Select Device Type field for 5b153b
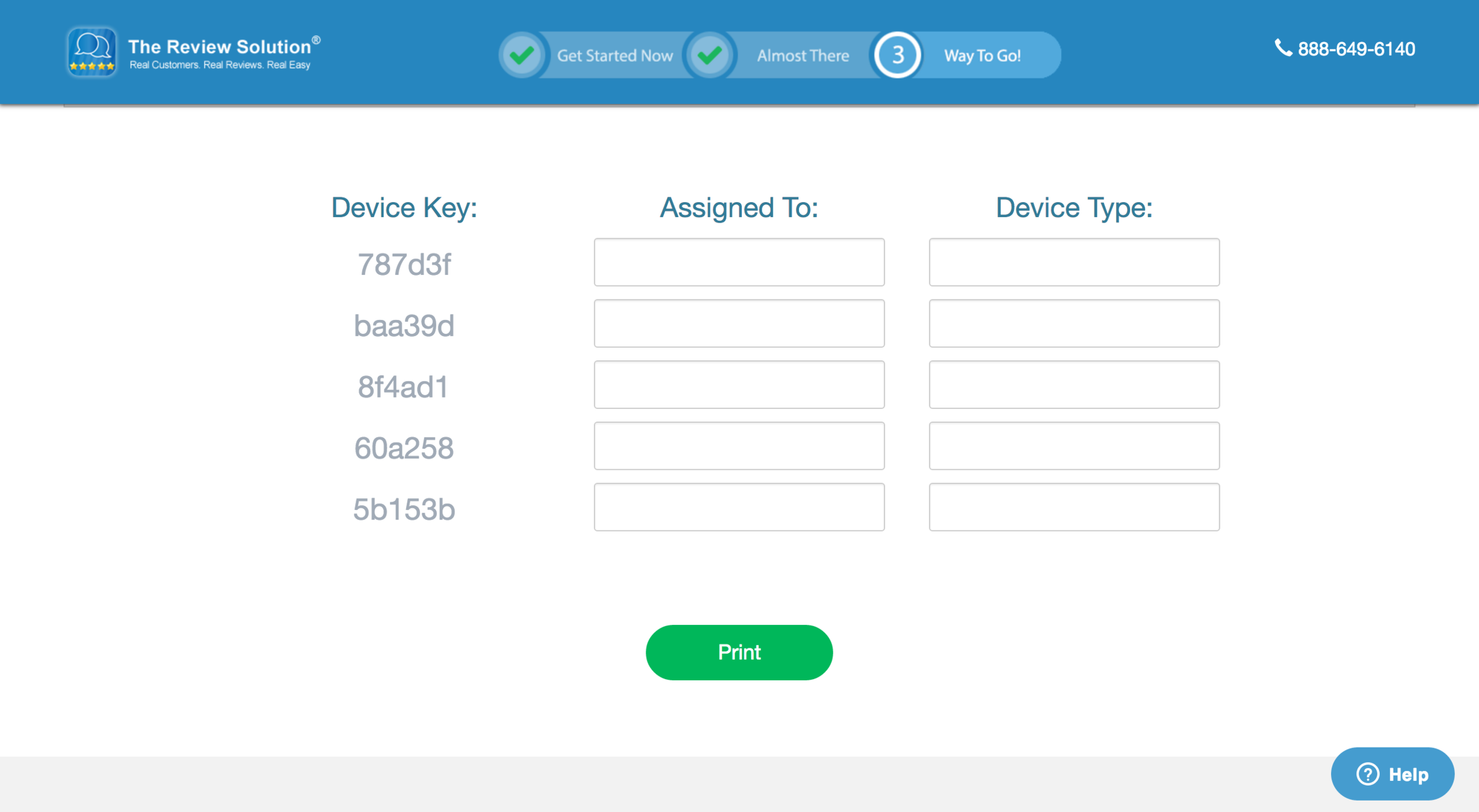1479x812 pixels. (x=1074, y=507)
